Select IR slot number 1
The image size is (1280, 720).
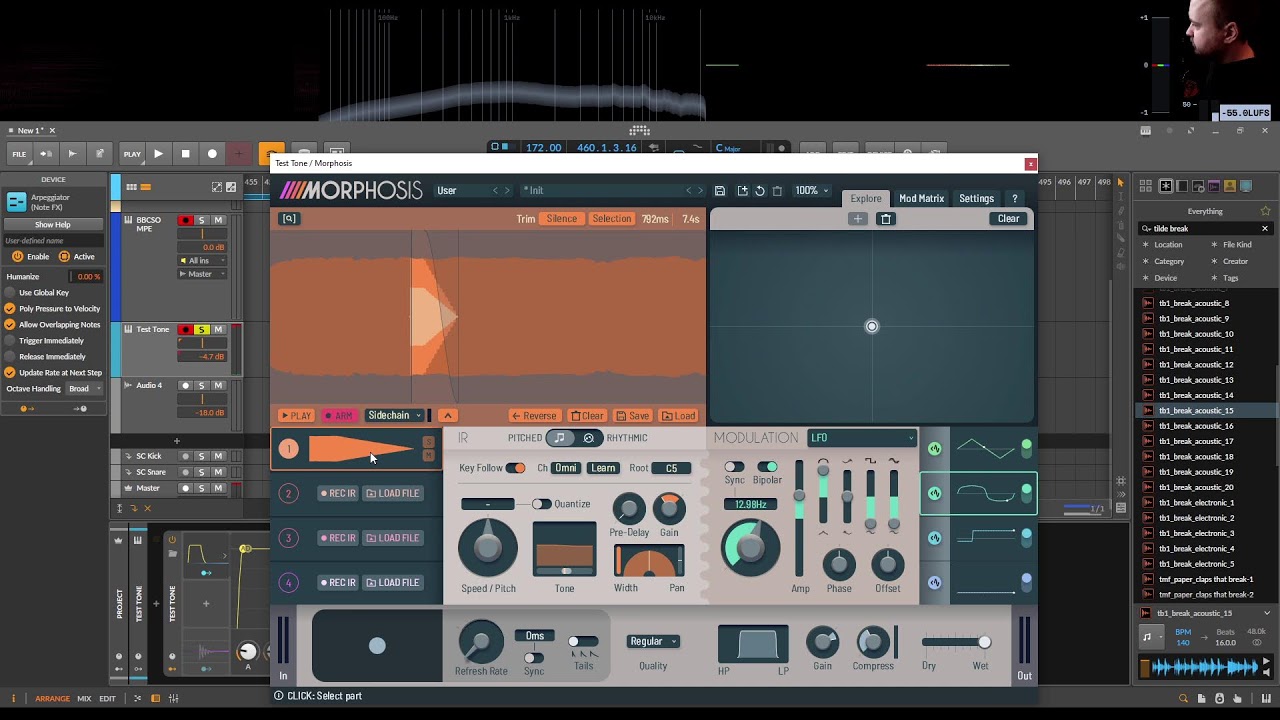click(x=288, y=449)
